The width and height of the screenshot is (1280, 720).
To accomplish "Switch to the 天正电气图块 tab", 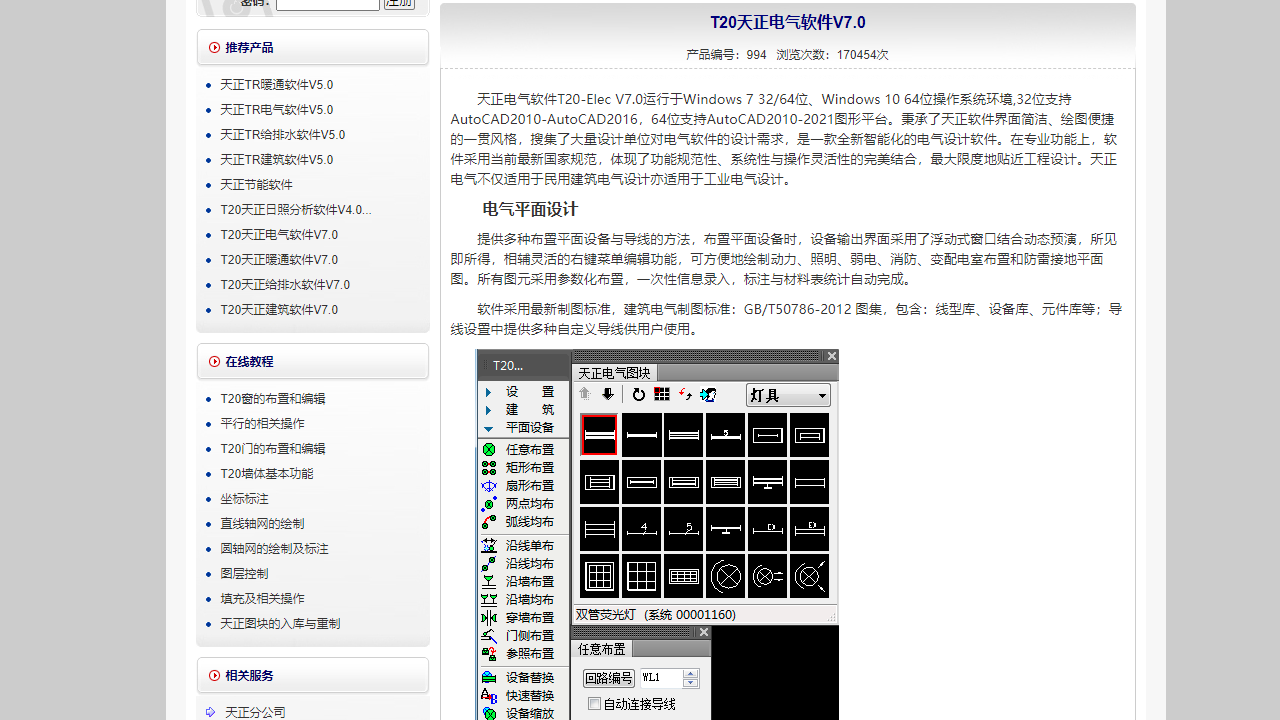I will (x=614, y=373).
